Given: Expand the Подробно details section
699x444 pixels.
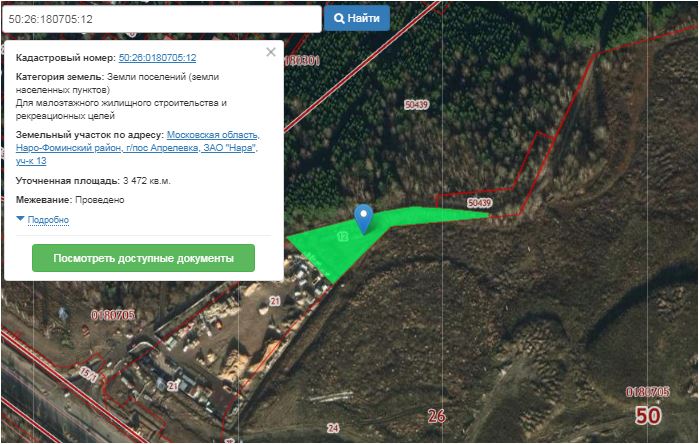Looking at the screenshot, I should coord(48,220).
